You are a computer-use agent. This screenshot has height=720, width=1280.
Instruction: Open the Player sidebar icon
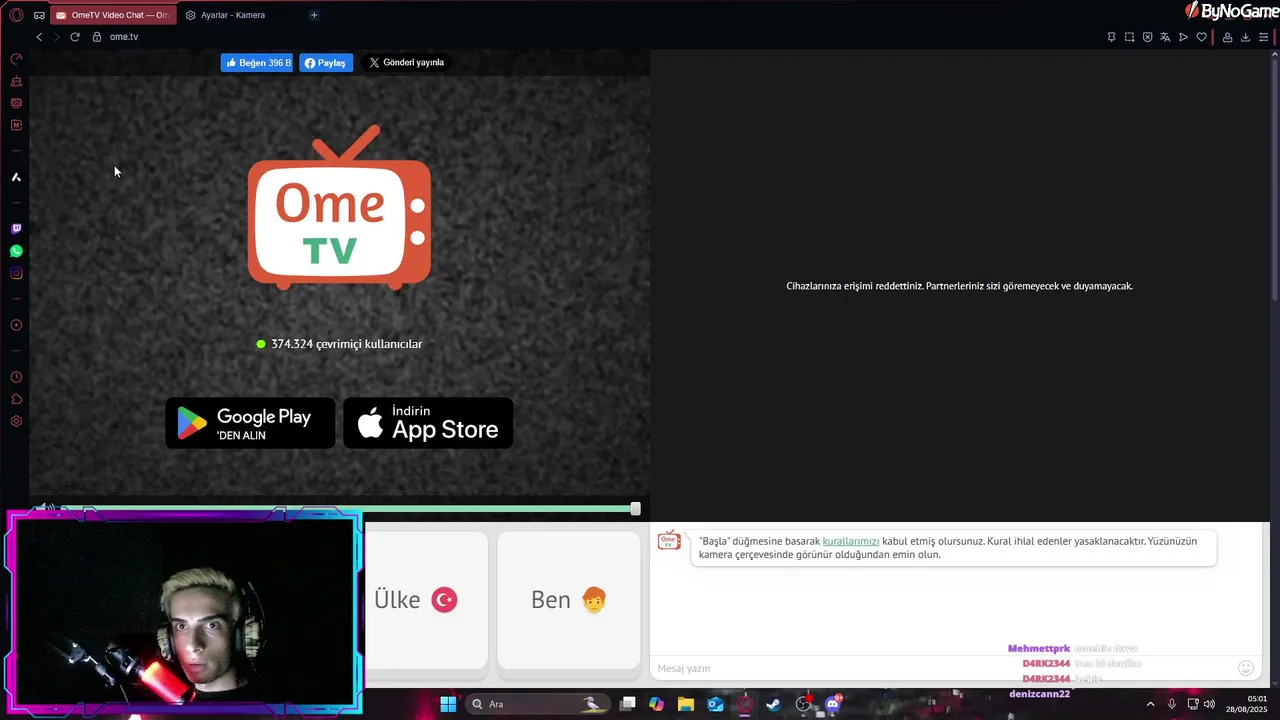16,325
